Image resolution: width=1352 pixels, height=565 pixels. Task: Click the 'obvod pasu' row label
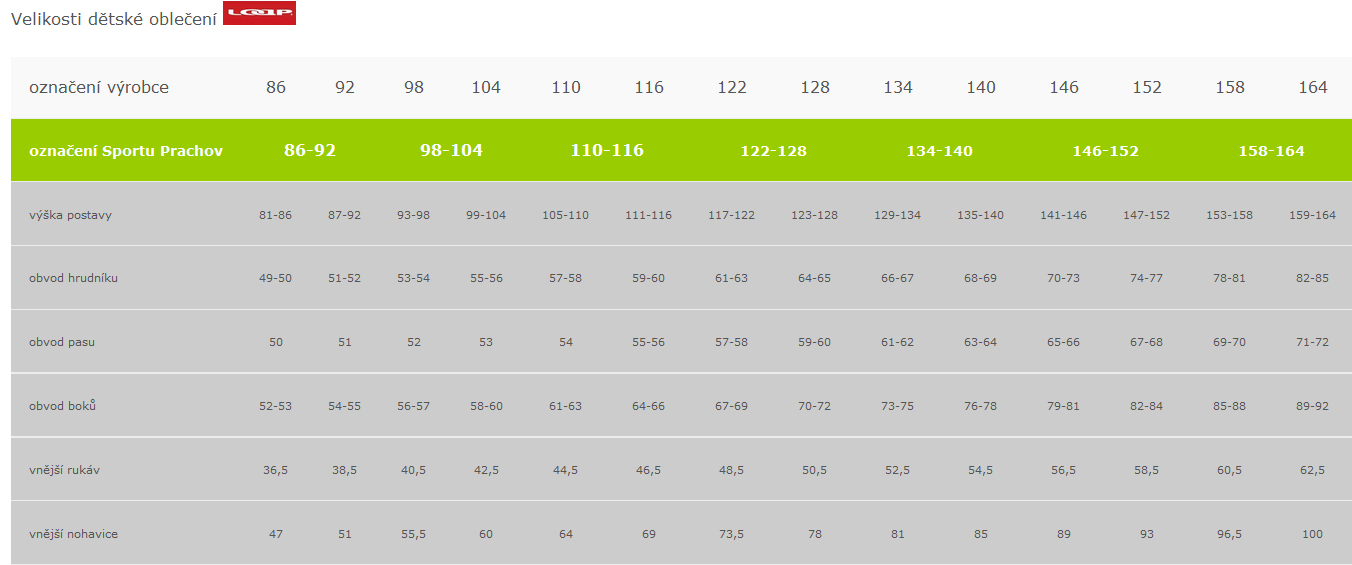pyautogui.click(x=62, y=342)
